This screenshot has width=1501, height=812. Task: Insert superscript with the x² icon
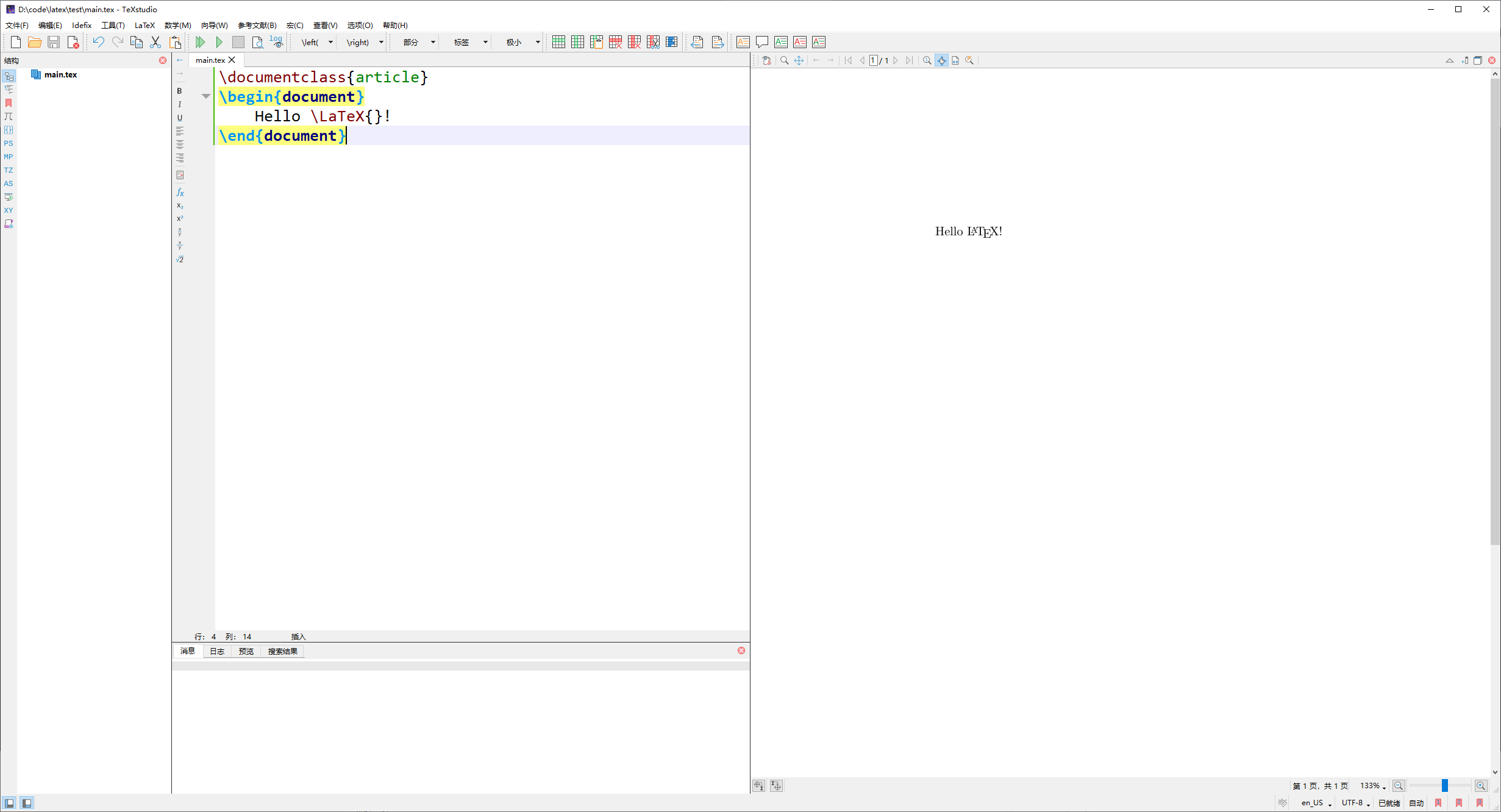pyautogui.click(x=180, y=219)
